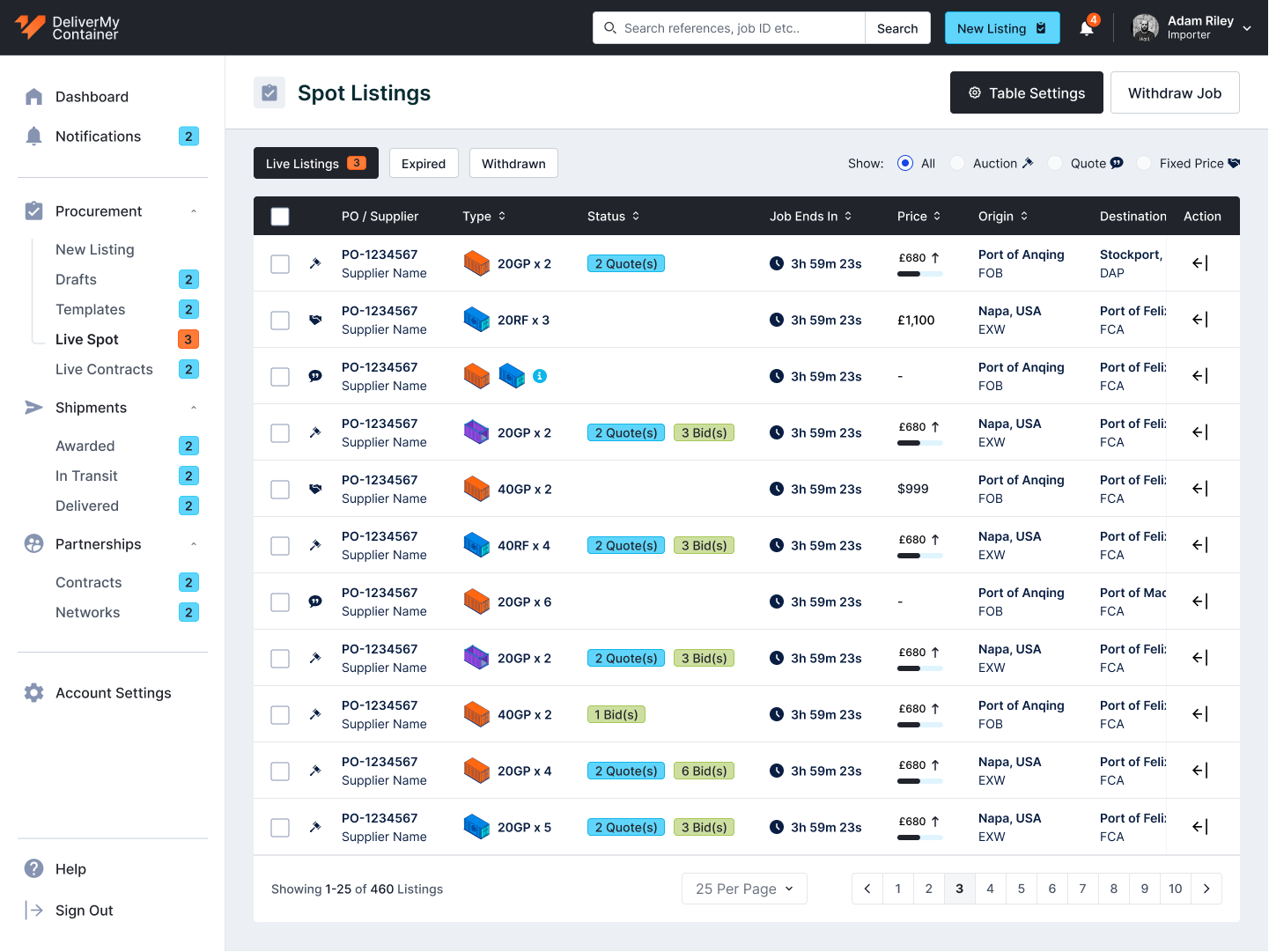Click the orange container icon for 20GP x 6

[476, 601]
